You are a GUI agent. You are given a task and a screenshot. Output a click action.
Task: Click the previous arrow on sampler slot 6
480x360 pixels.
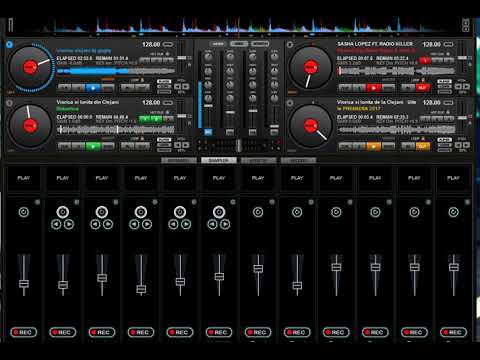point(213,225)
